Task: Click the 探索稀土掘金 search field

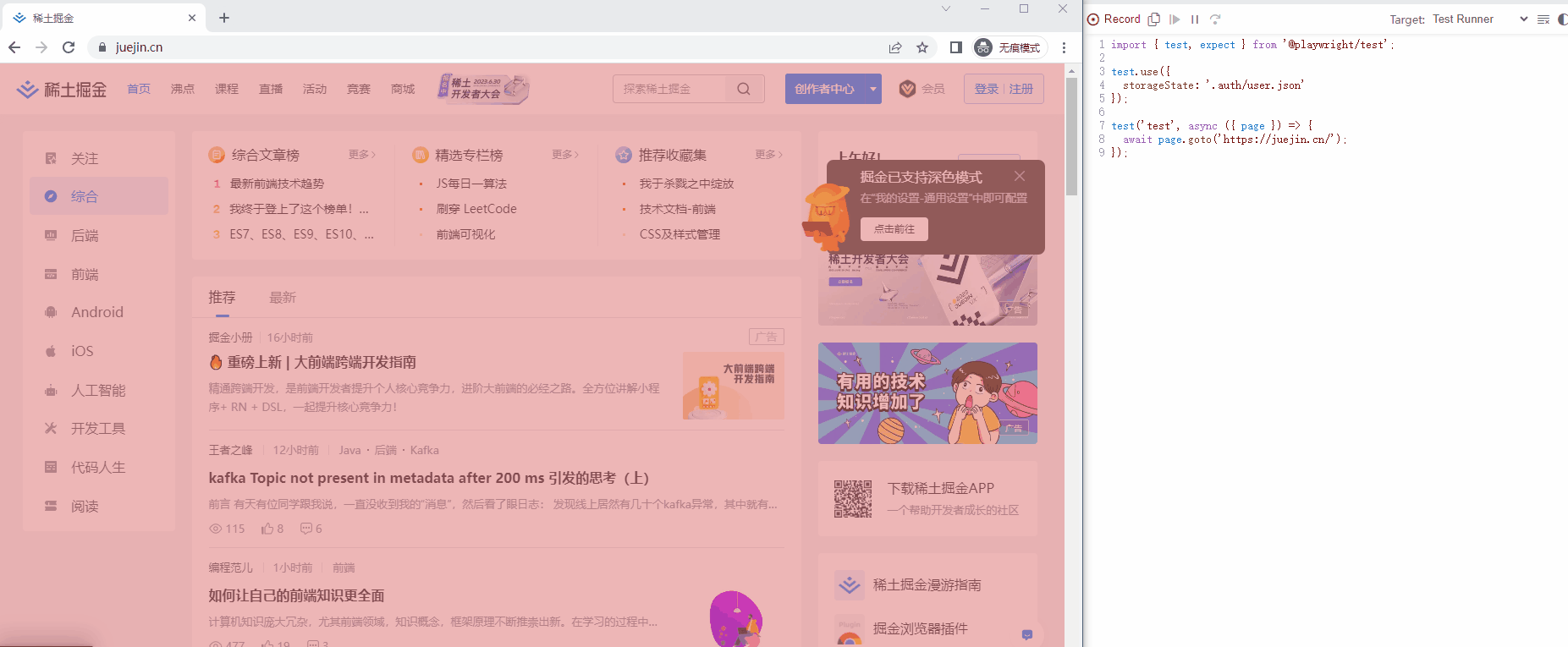Action: [x=668, y=89]
